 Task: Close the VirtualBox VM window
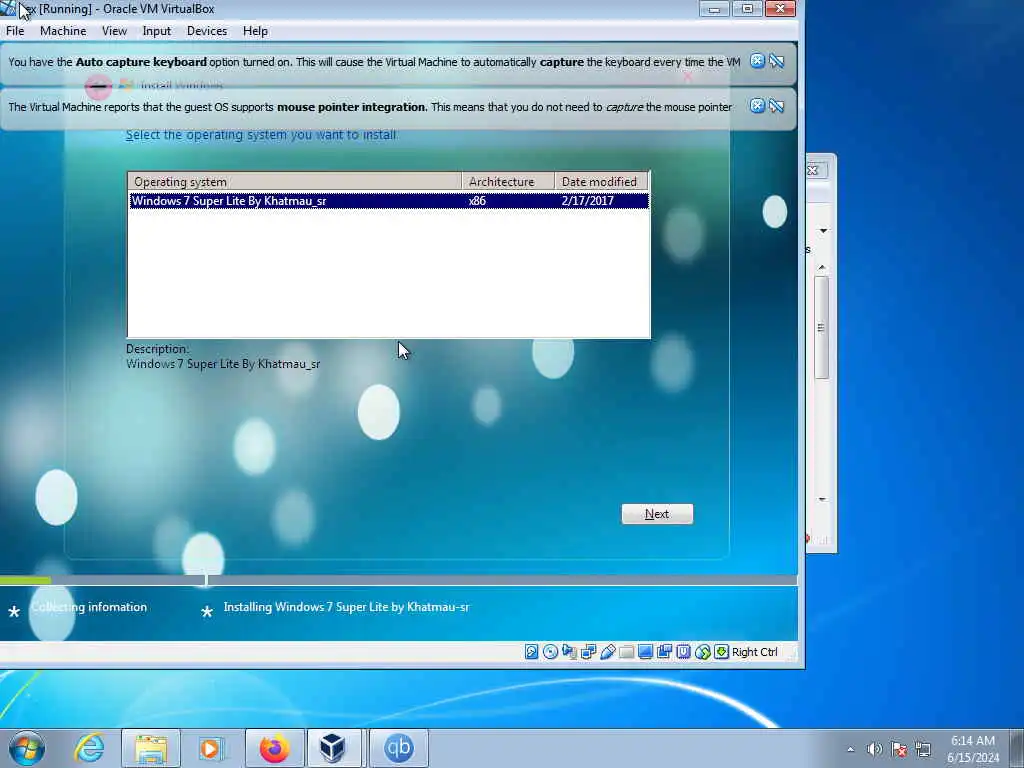coord(780,9)
